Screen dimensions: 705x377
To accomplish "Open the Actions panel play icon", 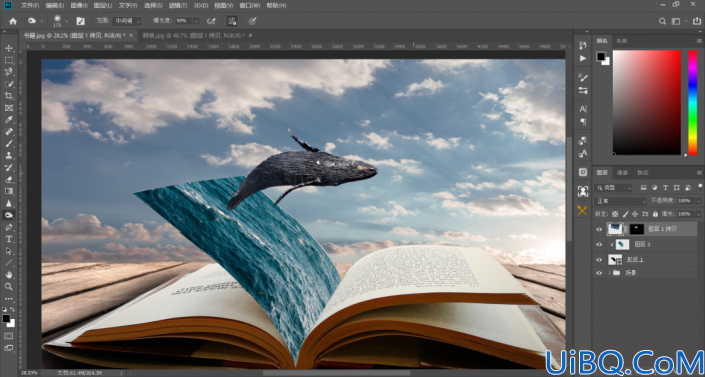I will (x=583, y=58).
